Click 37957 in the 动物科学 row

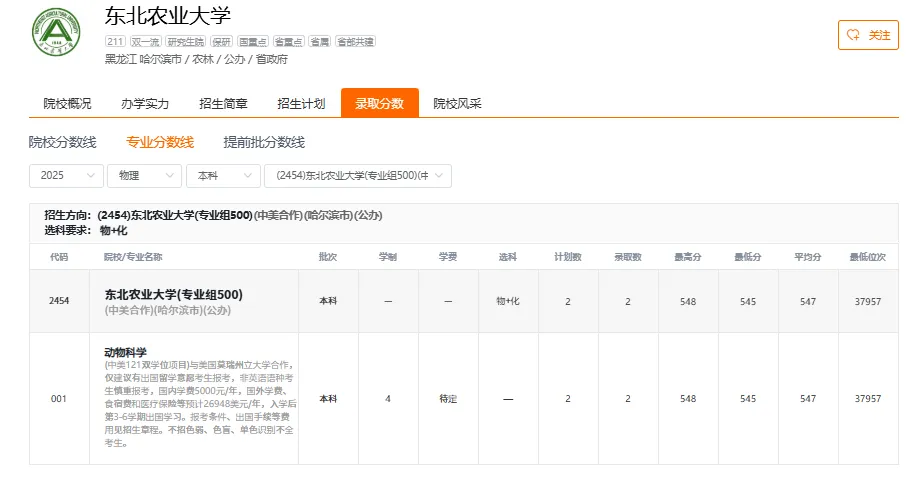coord(868,399)
